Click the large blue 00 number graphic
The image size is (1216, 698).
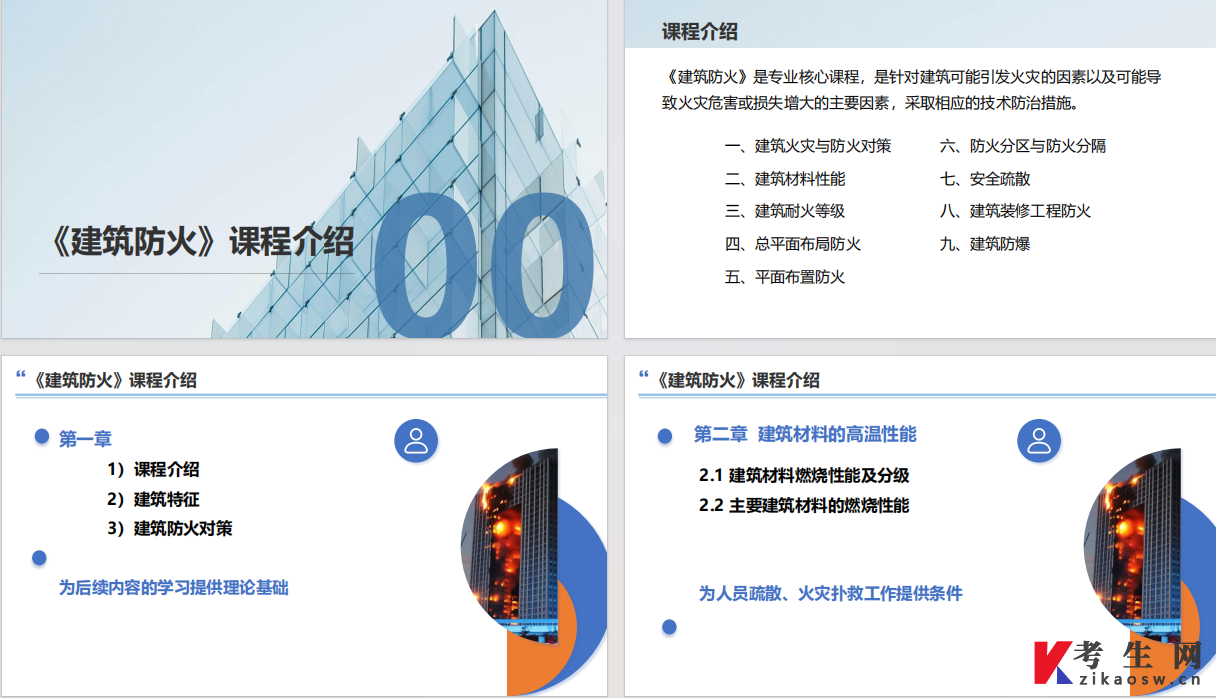(x=486, y=264)
